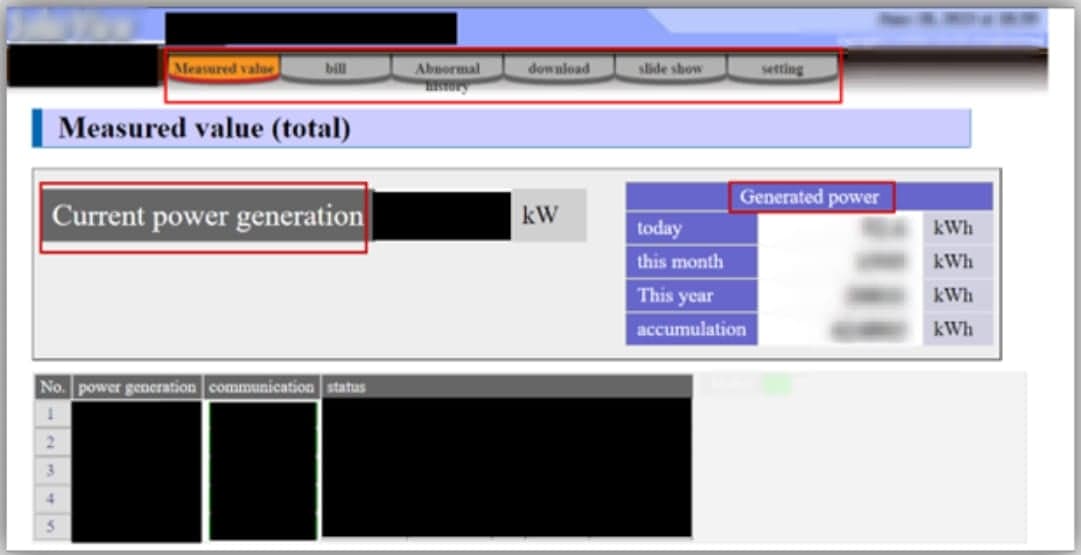Screen dimensions: 1081x555
Task: Select the this month row label
Action: (x=690, y=262)
